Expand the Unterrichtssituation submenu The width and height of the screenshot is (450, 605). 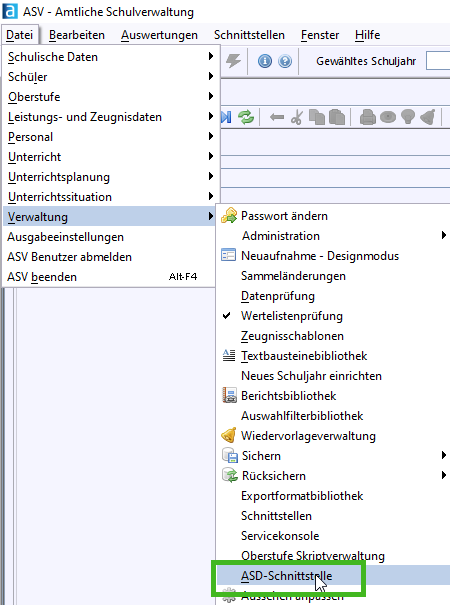[x=111, y=197]
